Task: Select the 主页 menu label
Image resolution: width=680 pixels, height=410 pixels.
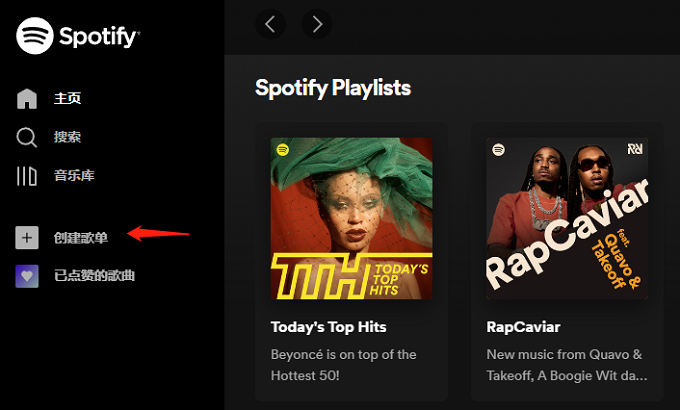Action: point(67,98)
